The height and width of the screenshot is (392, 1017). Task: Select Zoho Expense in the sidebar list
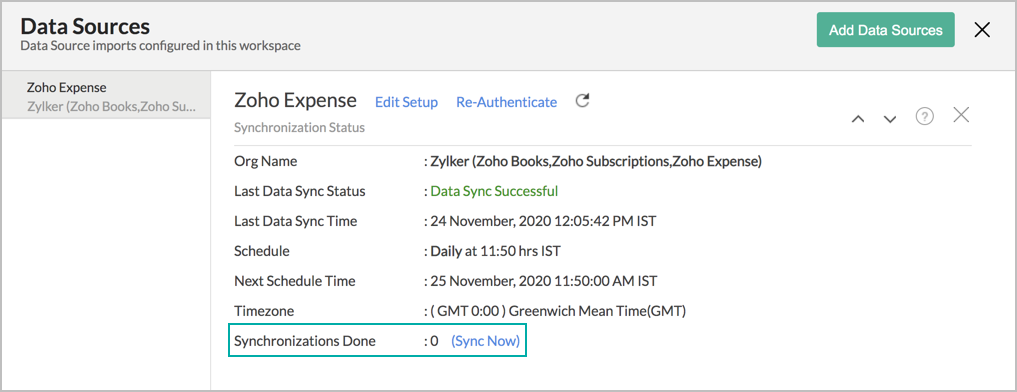tap(106, 95)
